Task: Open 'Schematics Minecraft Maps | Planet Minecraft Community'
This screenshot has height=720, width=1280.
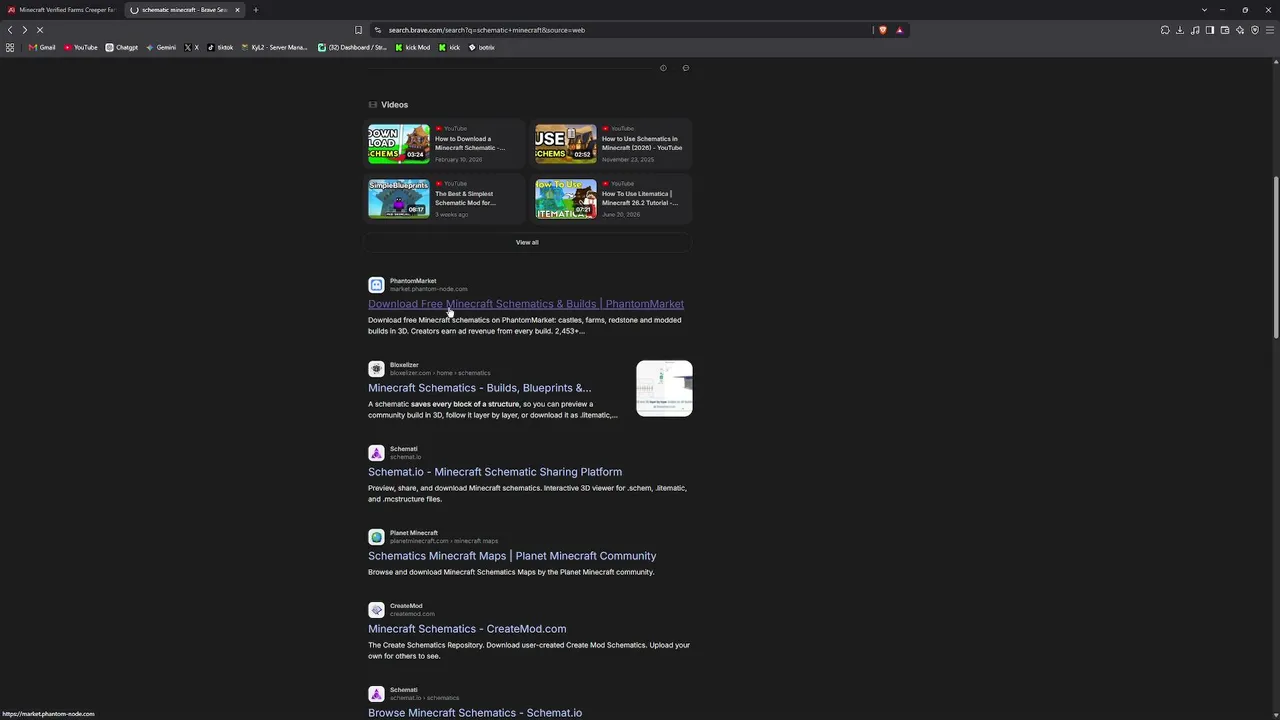Action: [x=512, y=556]
